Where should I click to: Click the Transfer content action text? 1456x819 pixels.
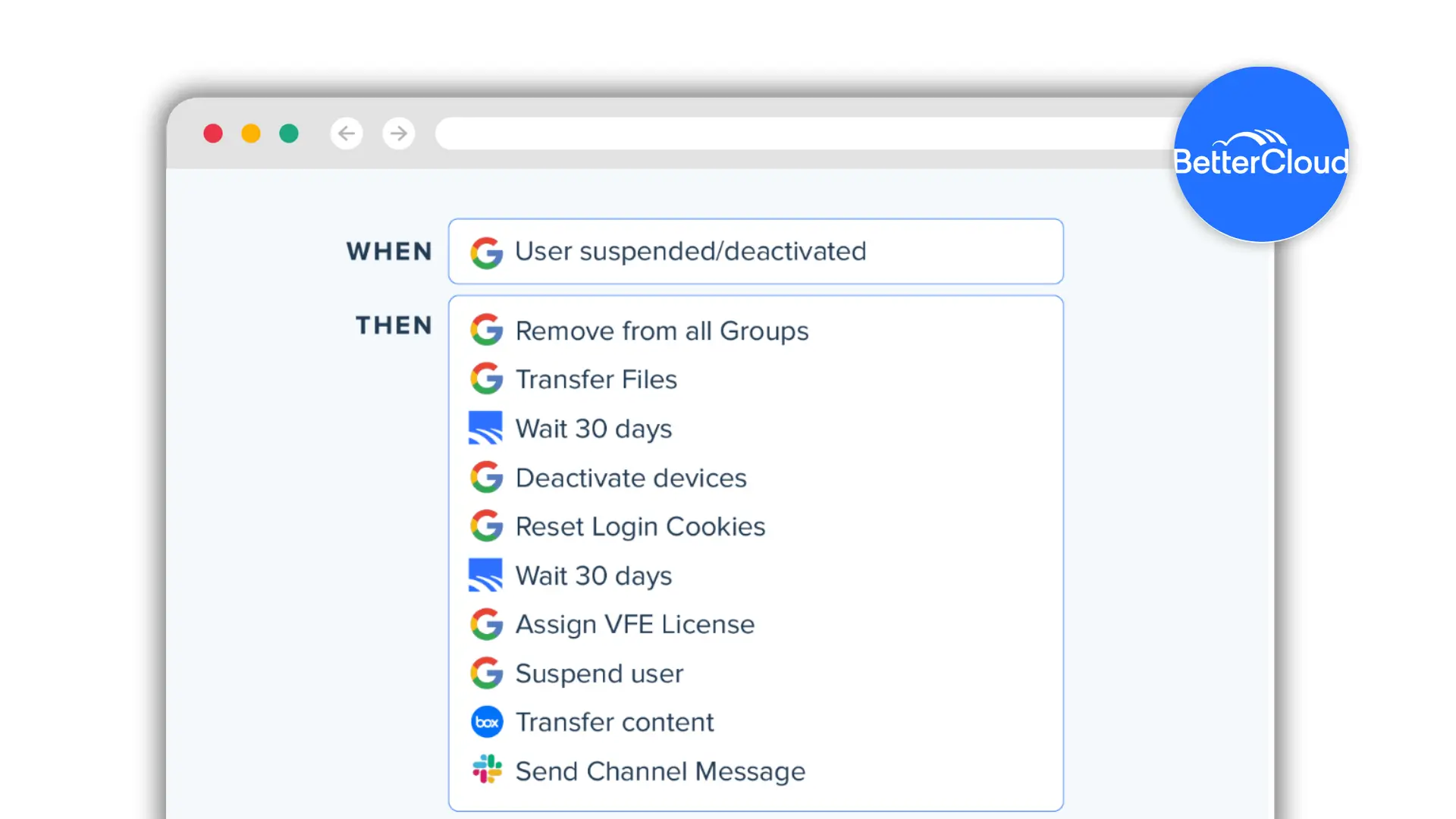tap(614, 722)
